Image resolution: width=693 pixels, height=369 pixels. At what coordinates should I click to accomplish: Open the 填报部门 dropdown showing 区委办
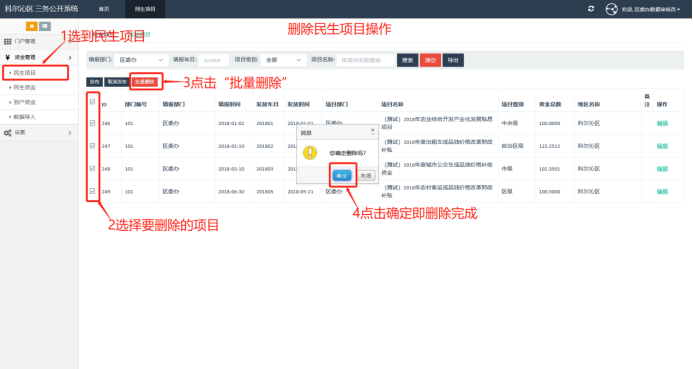[x=141, y=60]
